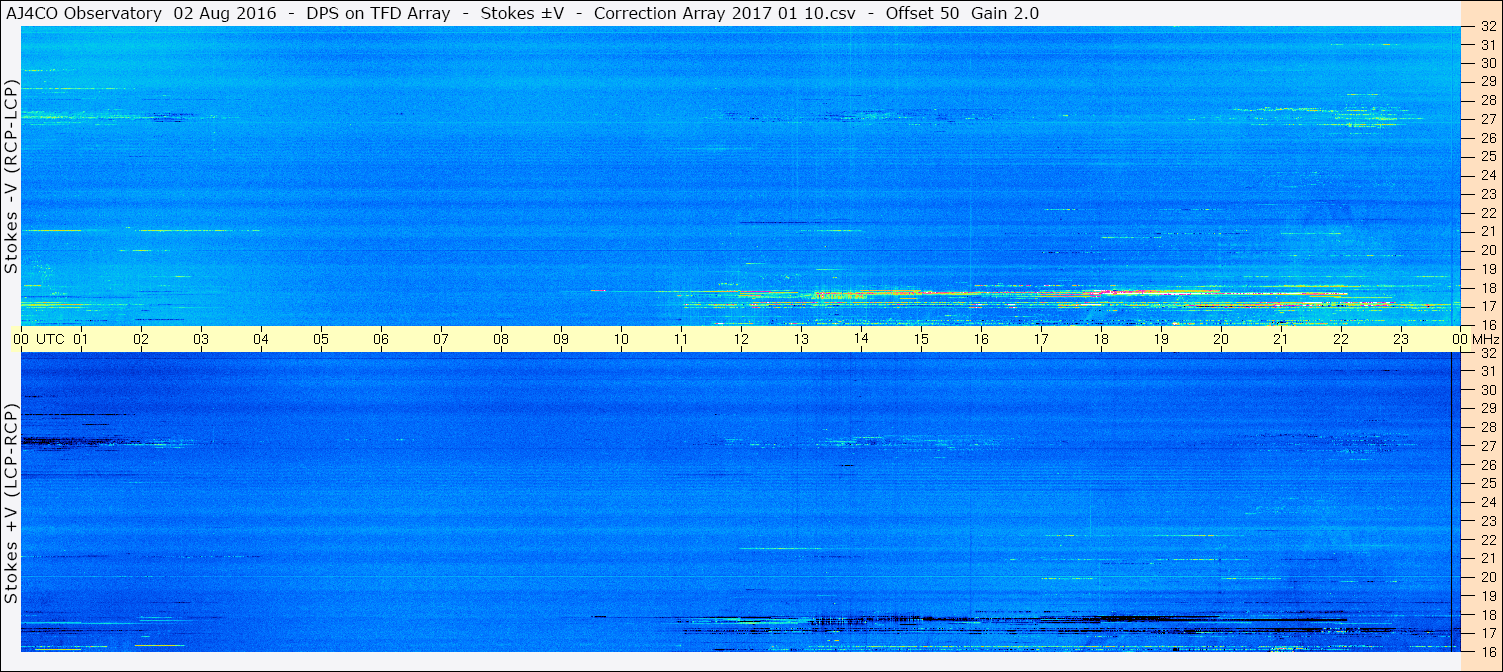This screenshot has width=1503, height=672.
Task: Select hour 17 marker on the time axis
Action: pyautogui.click(x=1041, y=339)
